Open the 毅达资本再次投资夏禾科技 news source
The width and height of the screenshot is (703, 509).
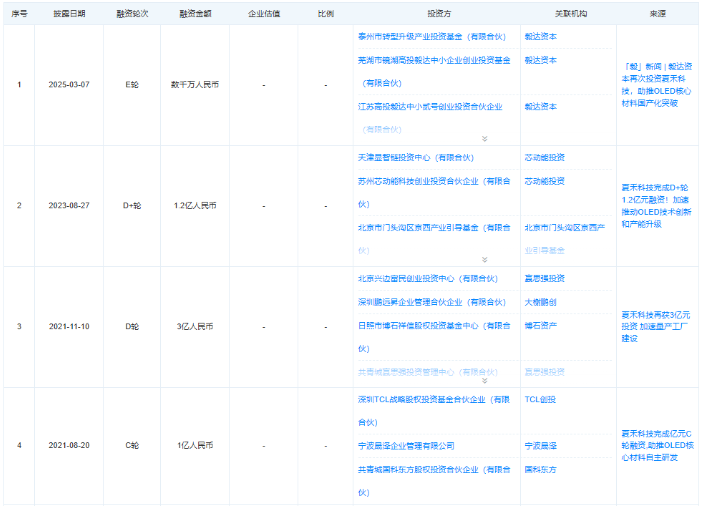[657, 85]
